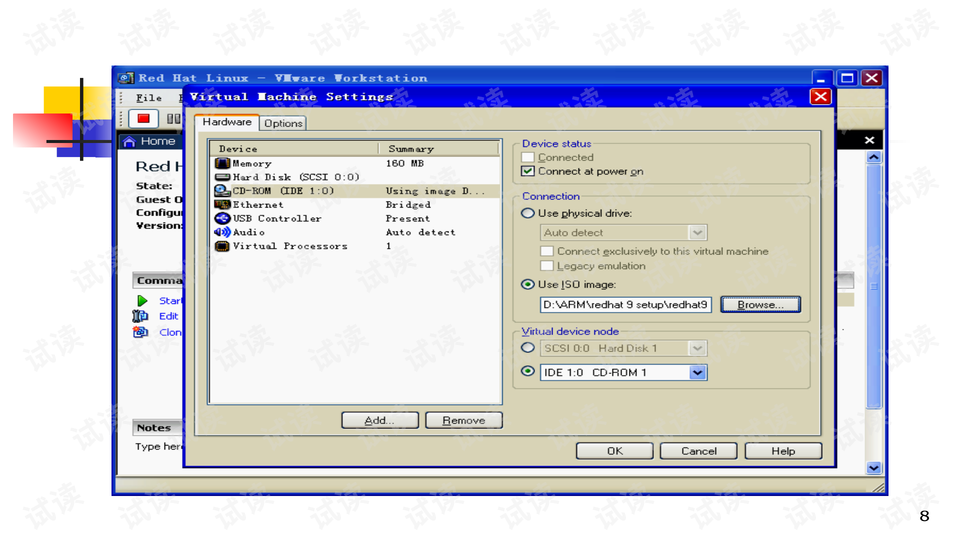Toggle the Connected checkbox
This screenshot has width=960, height=540.
tap(528, 157)
